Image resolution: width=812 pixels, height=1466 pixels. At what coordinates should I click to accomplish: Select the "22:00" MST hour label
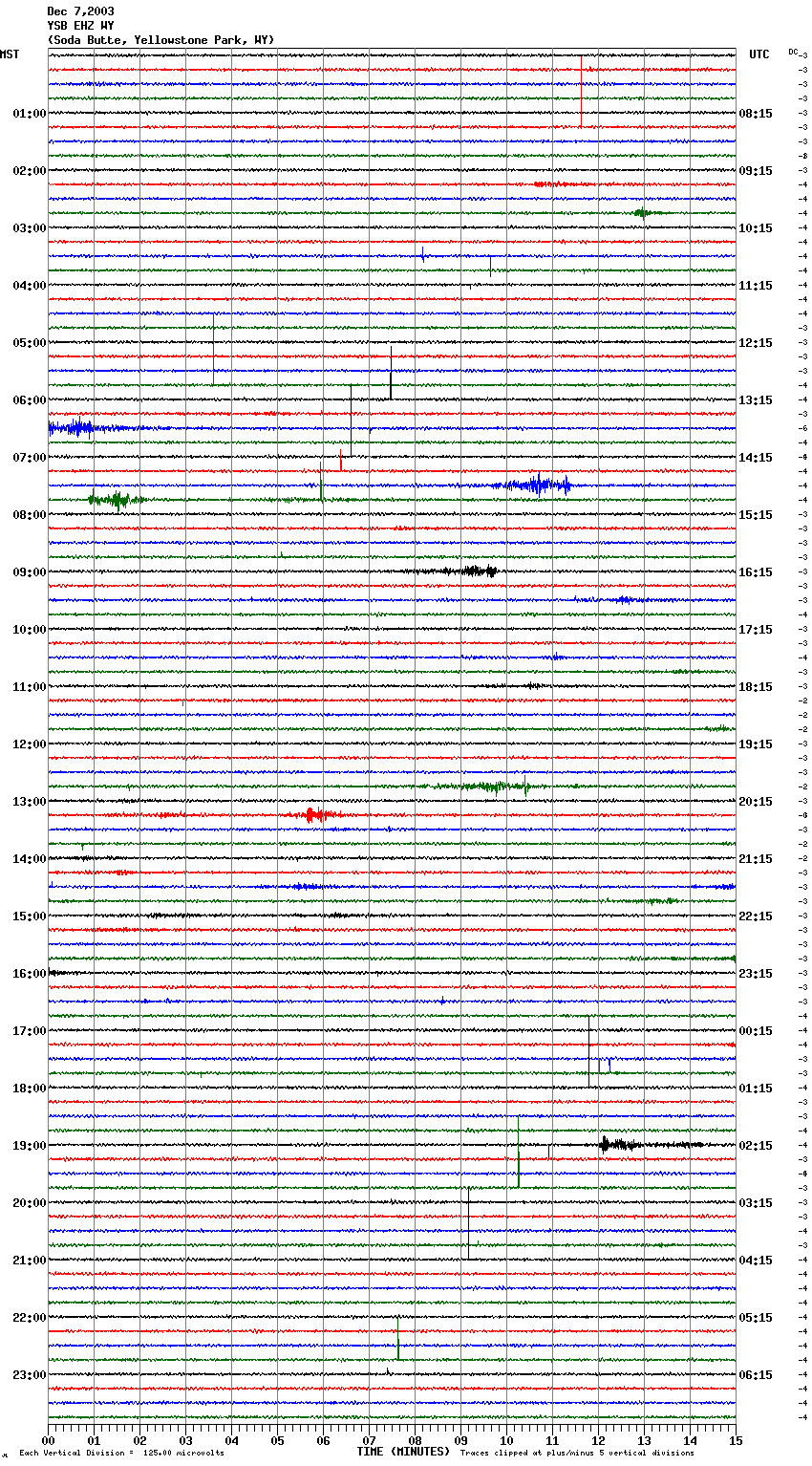[x=30, y=1318]
